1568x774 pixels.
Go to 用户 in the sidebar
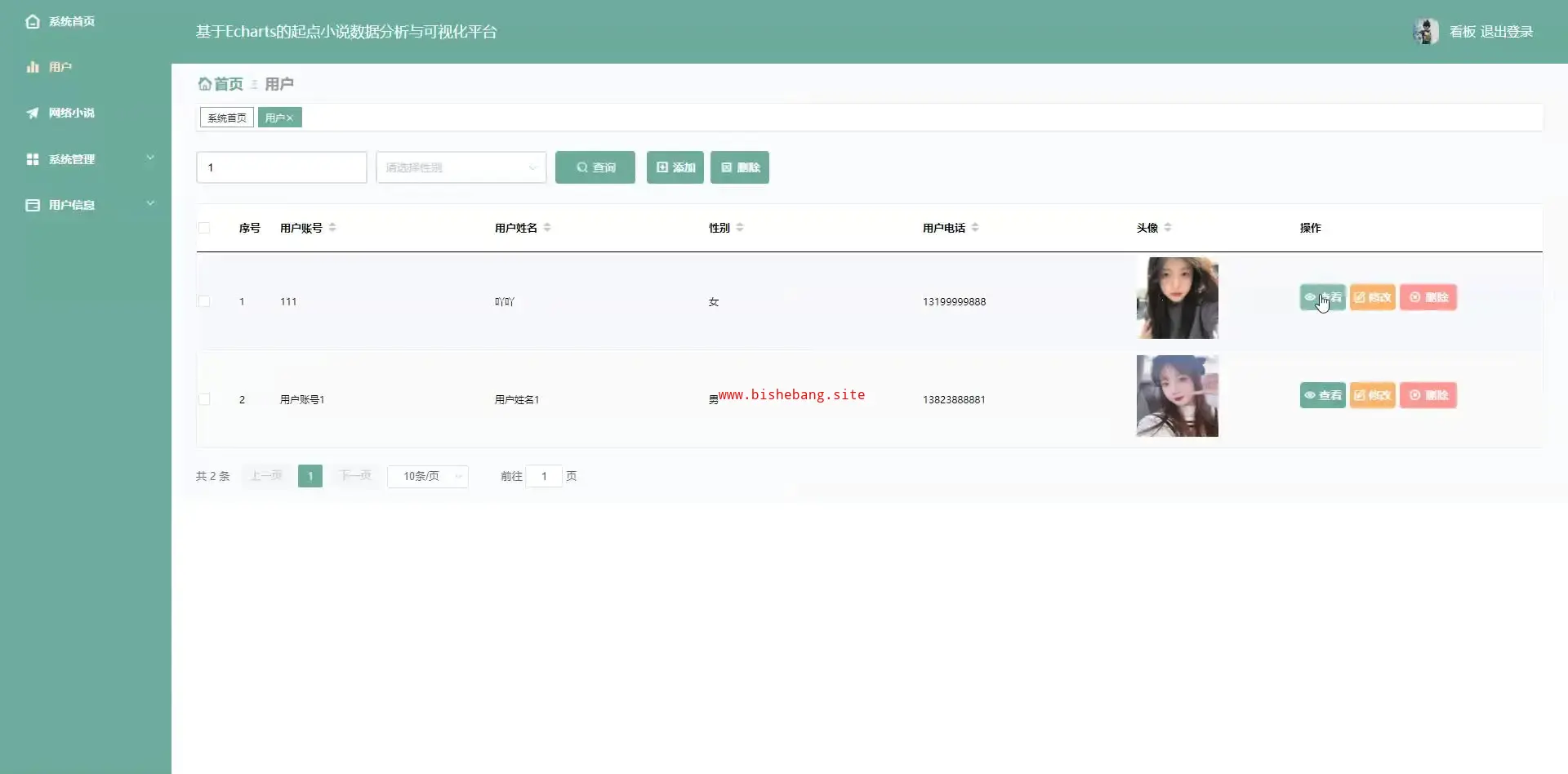click(60, 67)
